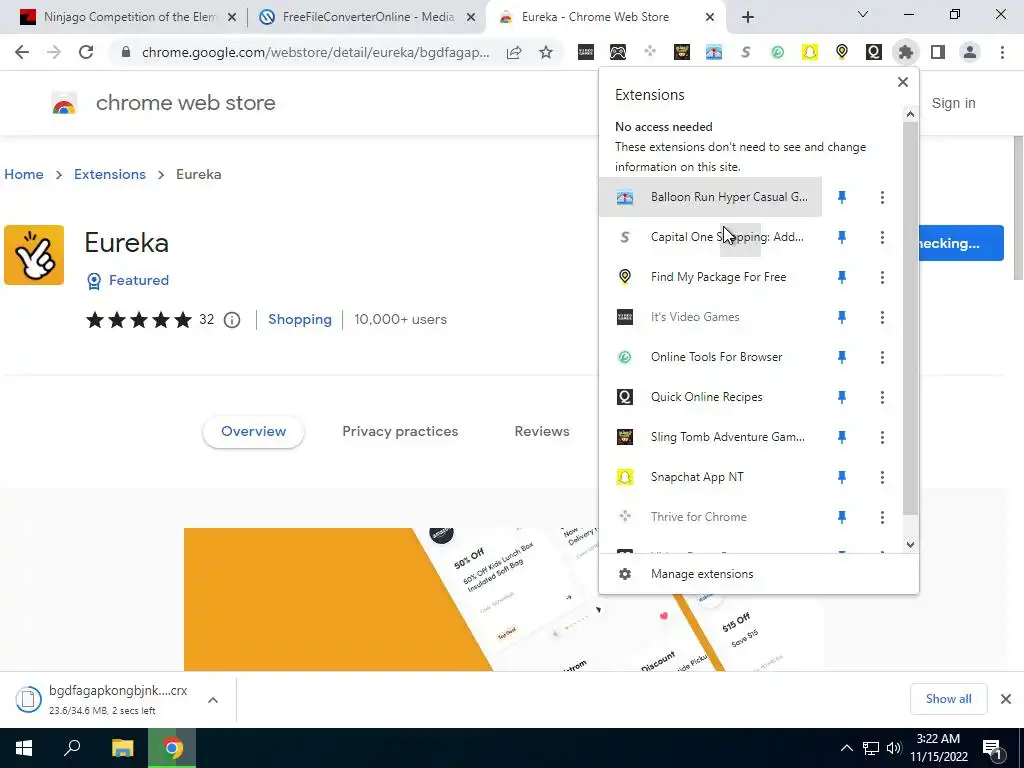The image size is (1024, 768).
Task: Unpin Thrive for Chrome
Action: coord(842,517)
